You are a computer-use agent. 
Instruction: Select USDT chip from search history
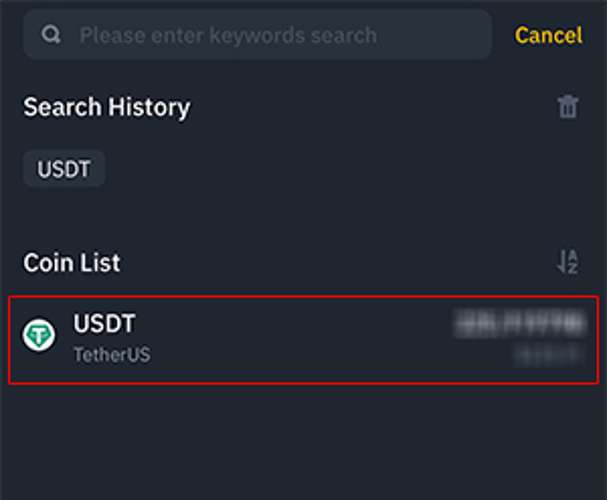(x=64, y=169)
